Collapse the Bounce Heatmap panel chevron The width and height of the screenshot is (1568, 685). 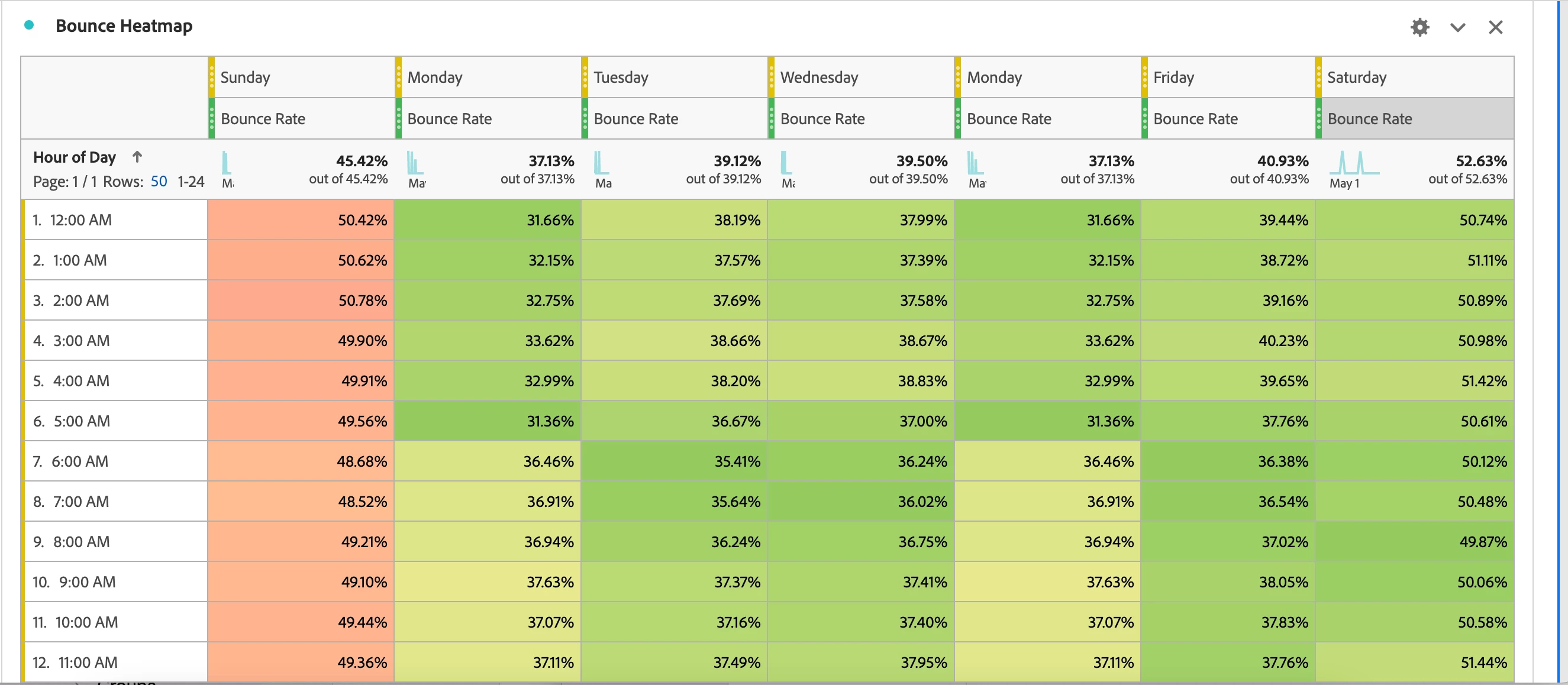[1457, 27]
